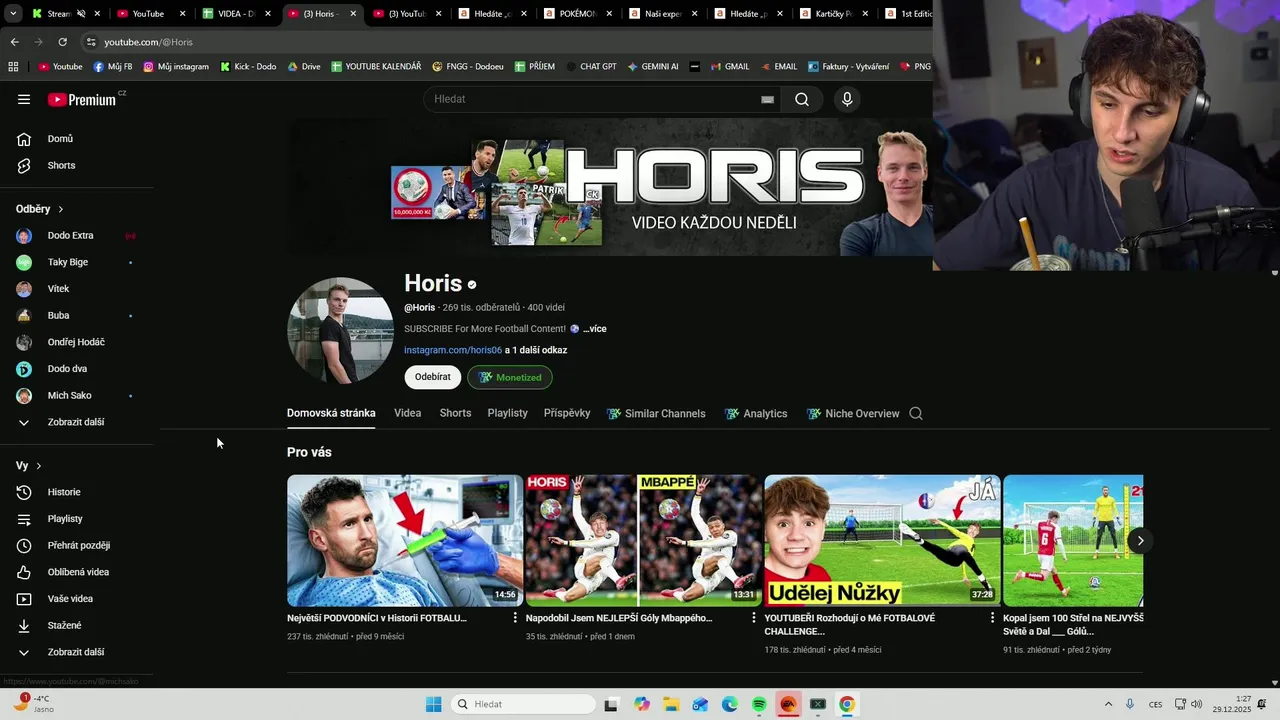The height and width of the screenshot is (720, 1280).
Task: Click the YouTube Premium logo
Action: [82, 99]
